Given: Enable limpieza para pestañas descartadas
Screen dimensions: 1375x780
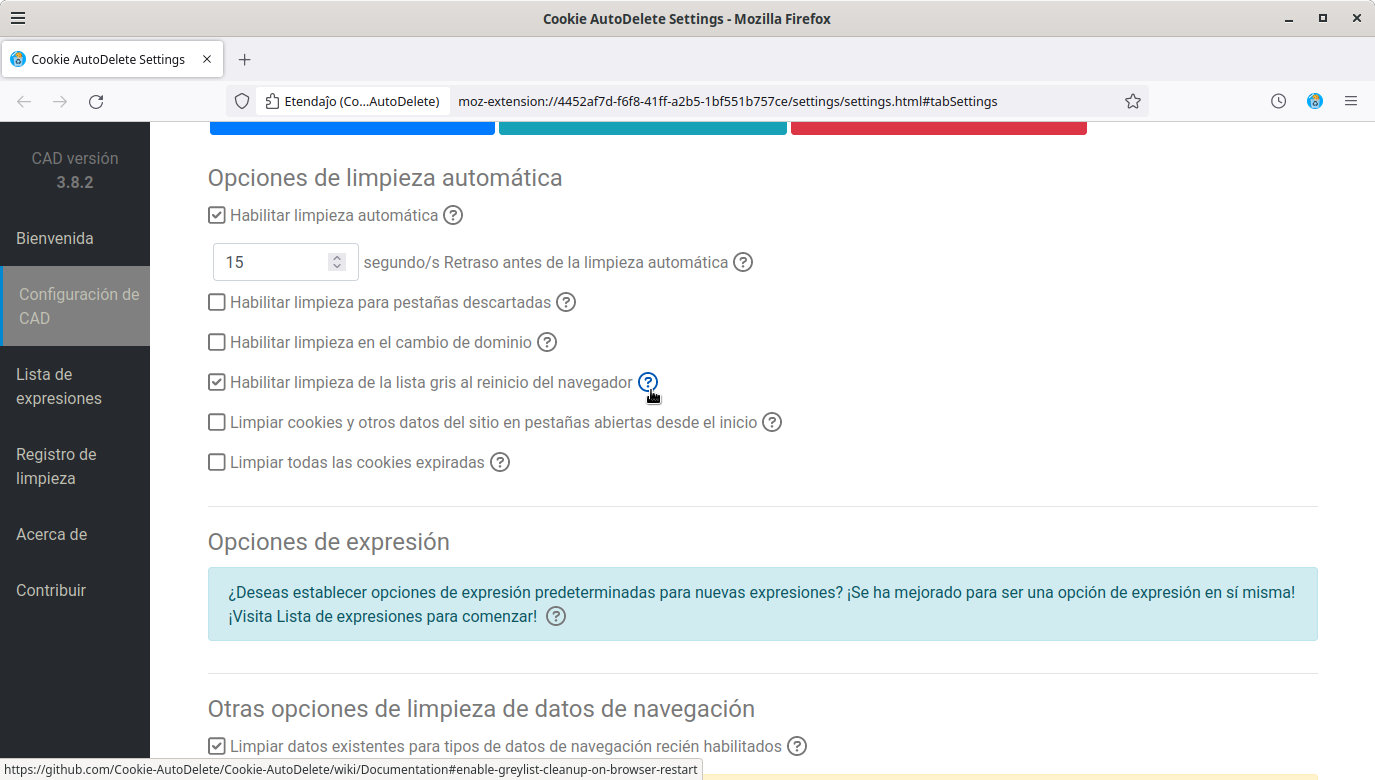Looking at the screenshot, I should 217,302.
